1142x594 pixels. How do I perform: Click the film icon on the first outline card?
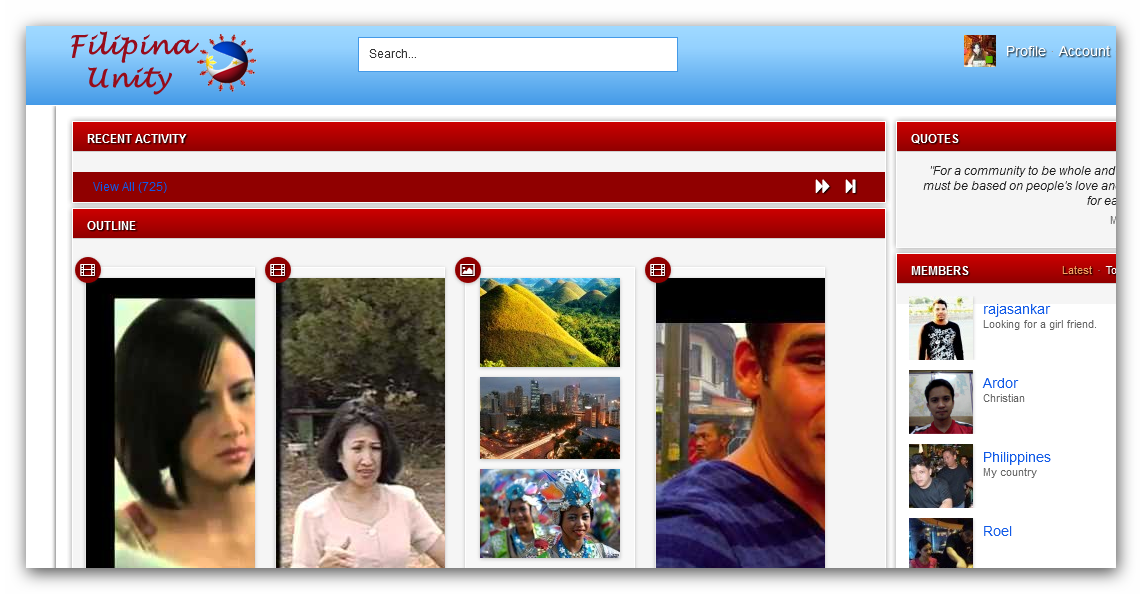(x=88, y=270)
